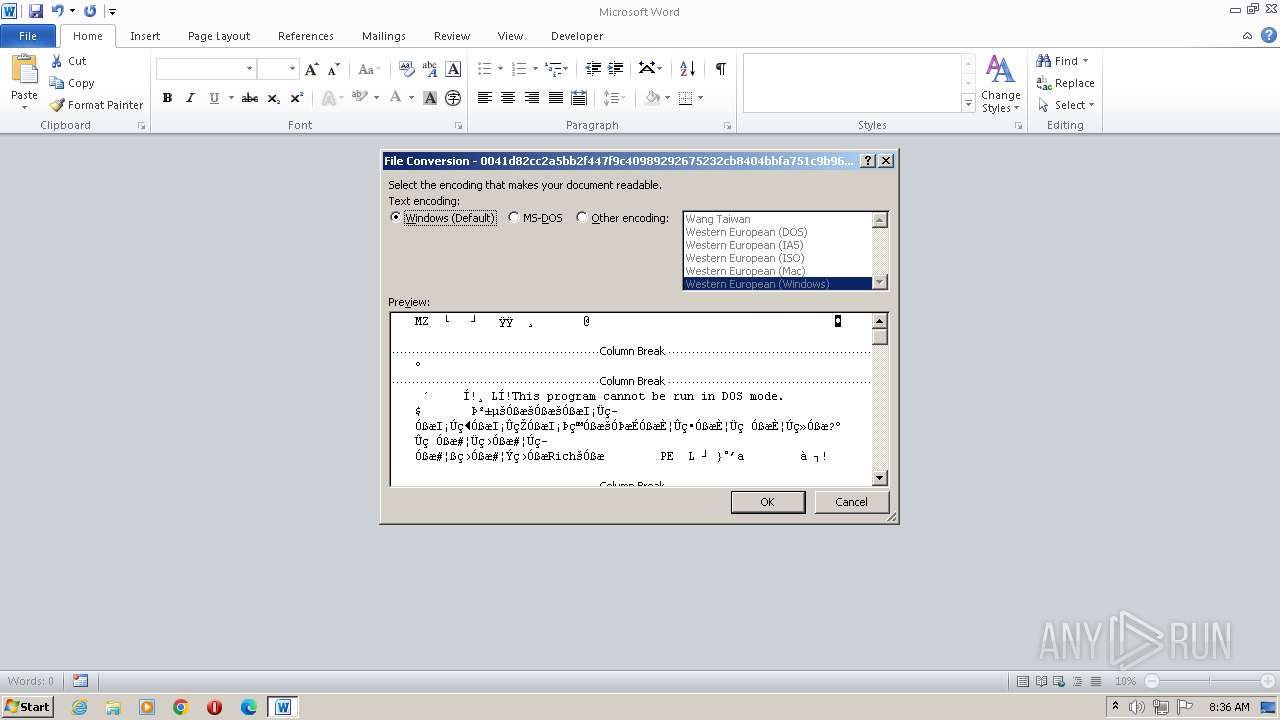This screenshot has height=720, width=1280.
Task: Click preview pane scroll-down arrow
Action: tap(880, 478)
